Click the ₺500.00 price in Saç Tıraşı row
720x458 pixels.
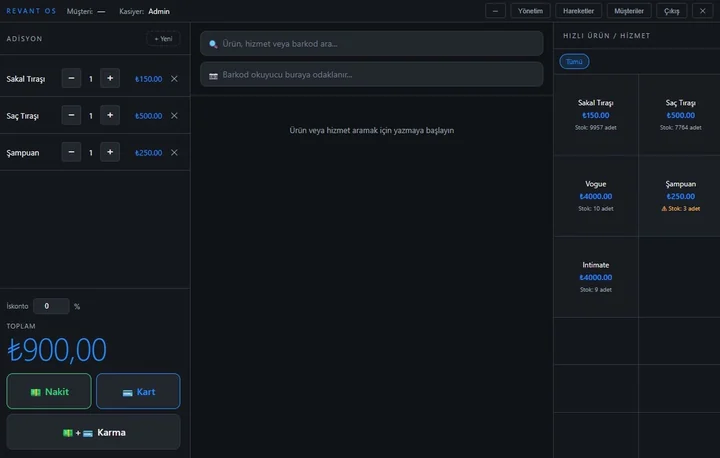pyautogui.click(x=148, y=116)
